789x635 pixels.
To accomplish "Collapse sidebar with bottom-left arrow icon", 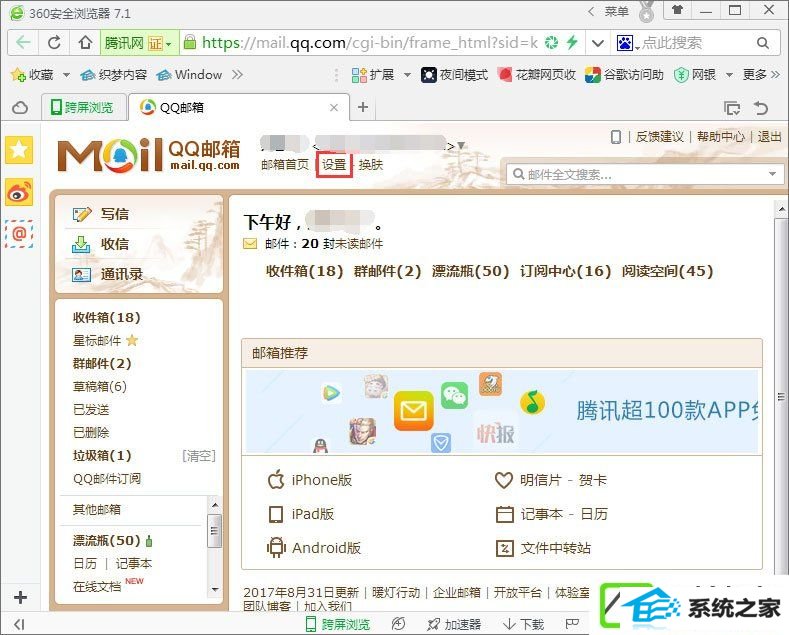I will 19,624.
